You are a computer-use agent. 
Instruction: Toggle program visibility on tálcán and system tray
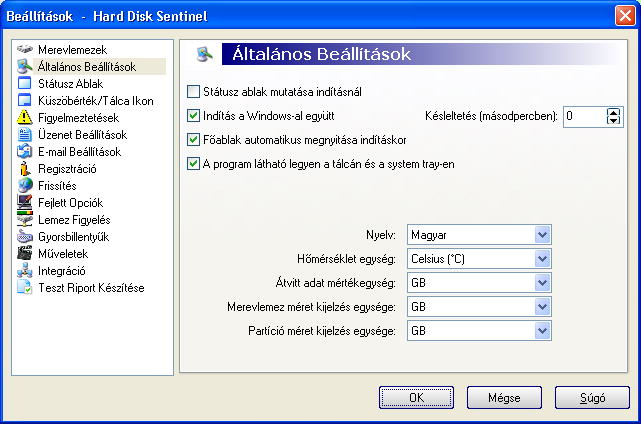tap(193, 164)
